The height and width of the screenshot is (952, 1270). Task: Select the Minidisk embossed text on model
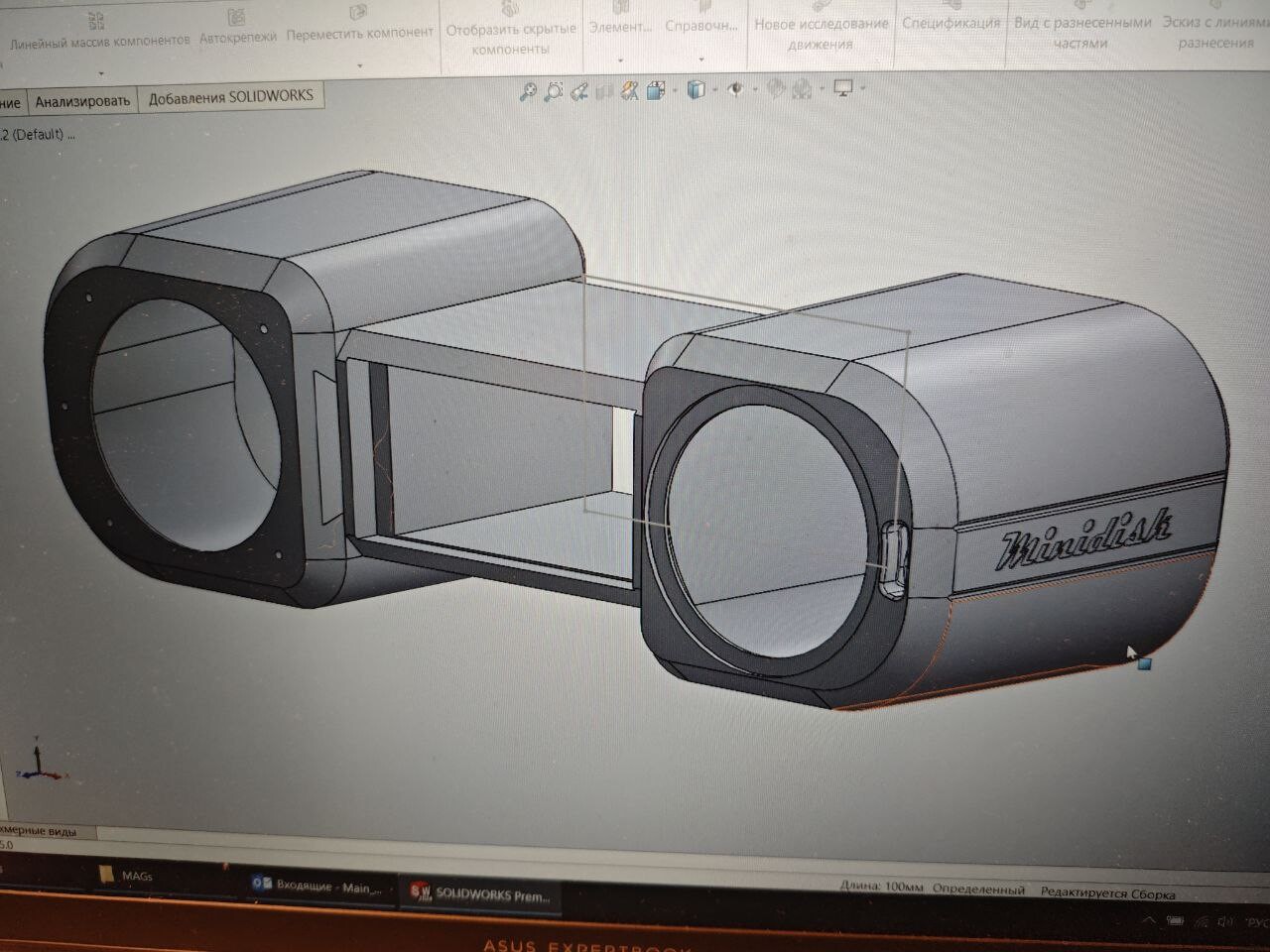click(x=1084, y=538)
